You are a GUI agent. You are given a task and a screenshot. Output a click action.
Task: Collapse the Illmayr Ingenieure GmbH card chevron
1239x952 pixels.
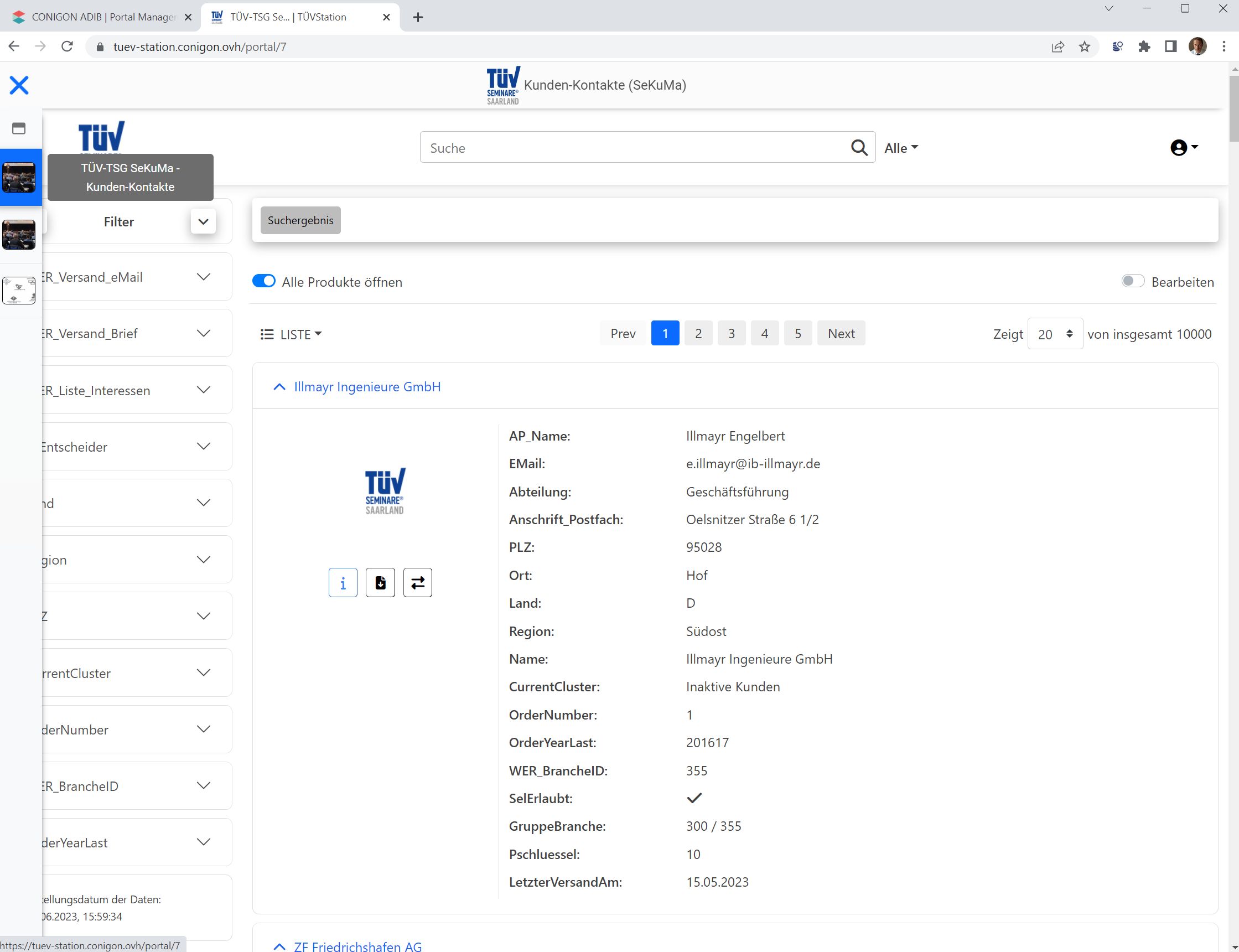tap(279, 386)
